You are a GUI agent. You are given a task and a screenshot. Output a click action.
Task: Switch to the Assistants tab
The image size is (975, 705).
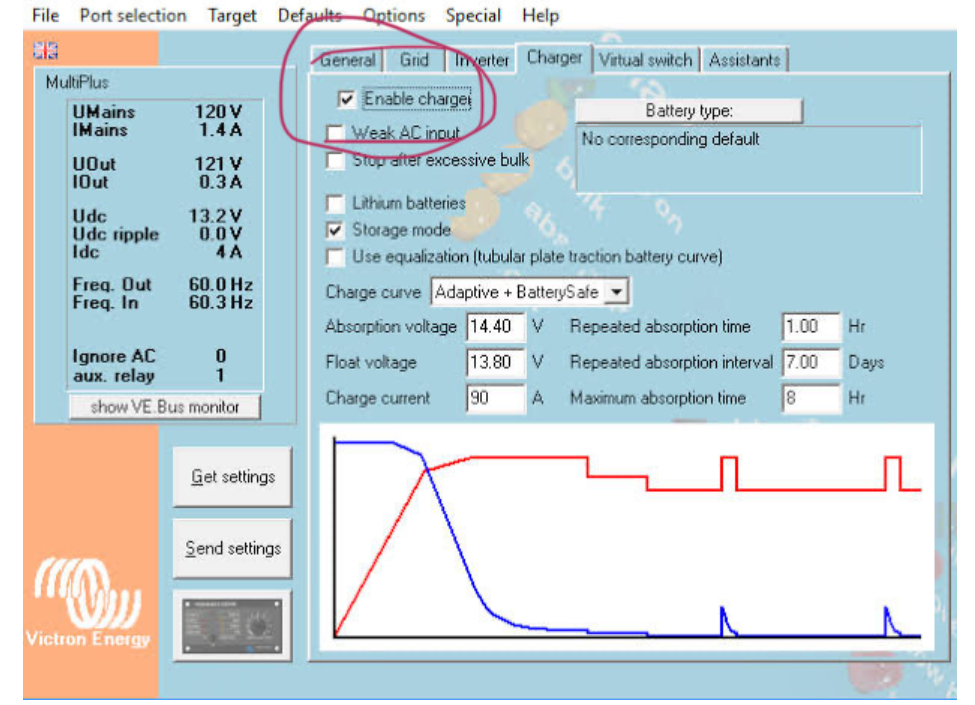pos(744,60)
